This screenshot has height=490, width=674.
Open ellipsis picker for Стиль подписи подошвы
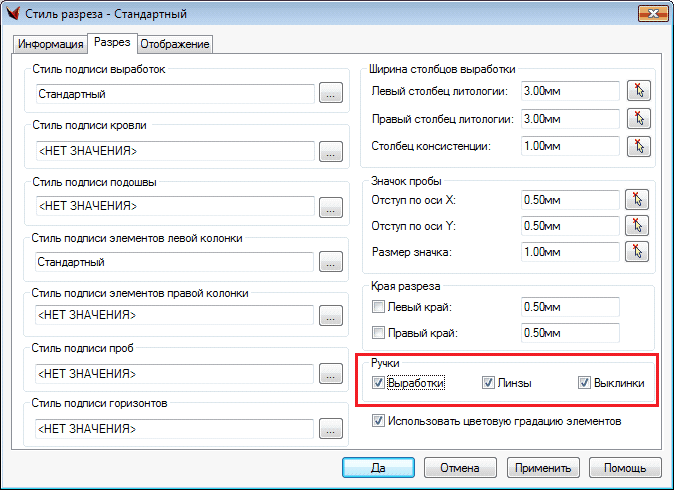point(330,207)
